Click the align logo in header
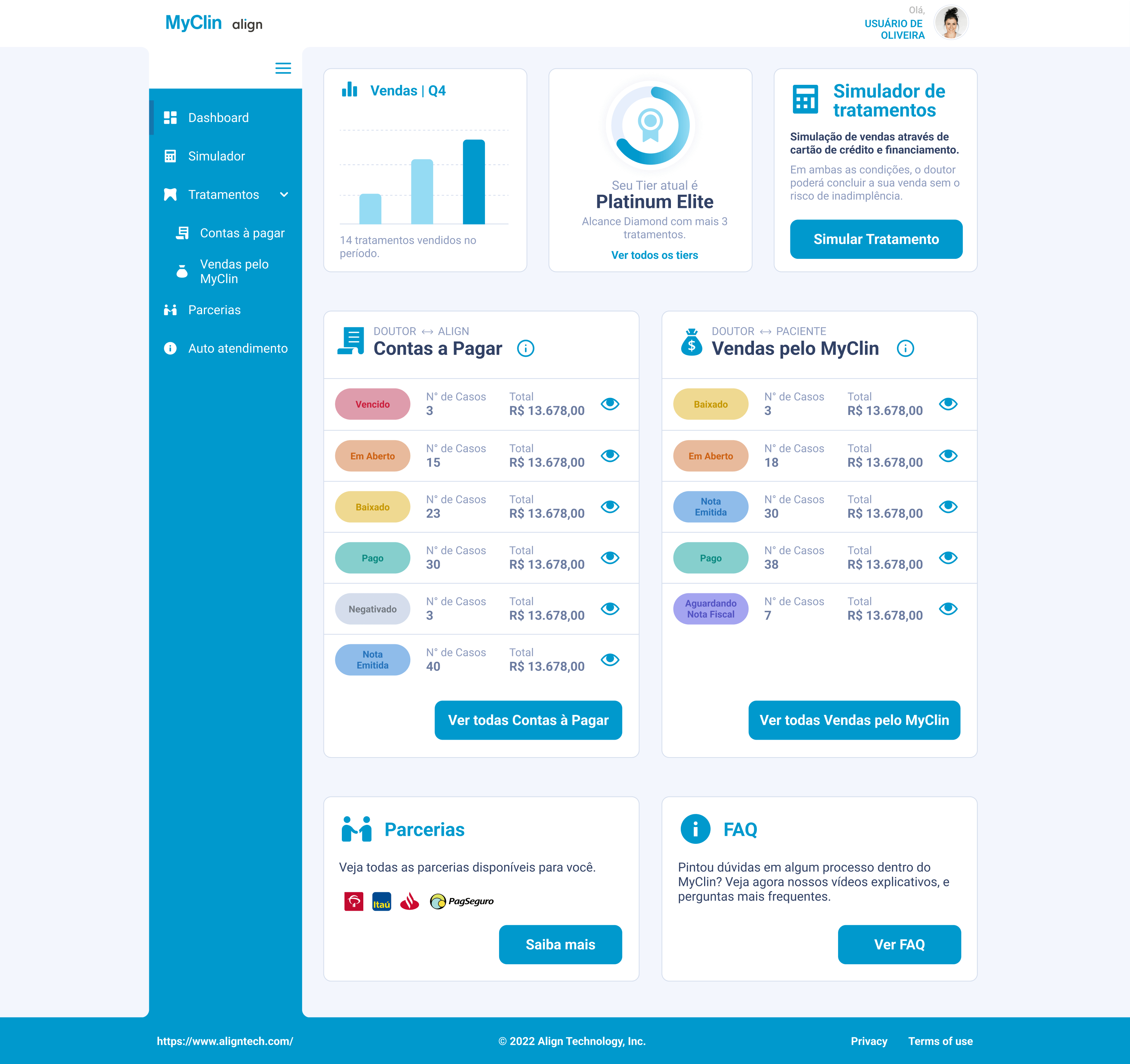 [247, 24]
